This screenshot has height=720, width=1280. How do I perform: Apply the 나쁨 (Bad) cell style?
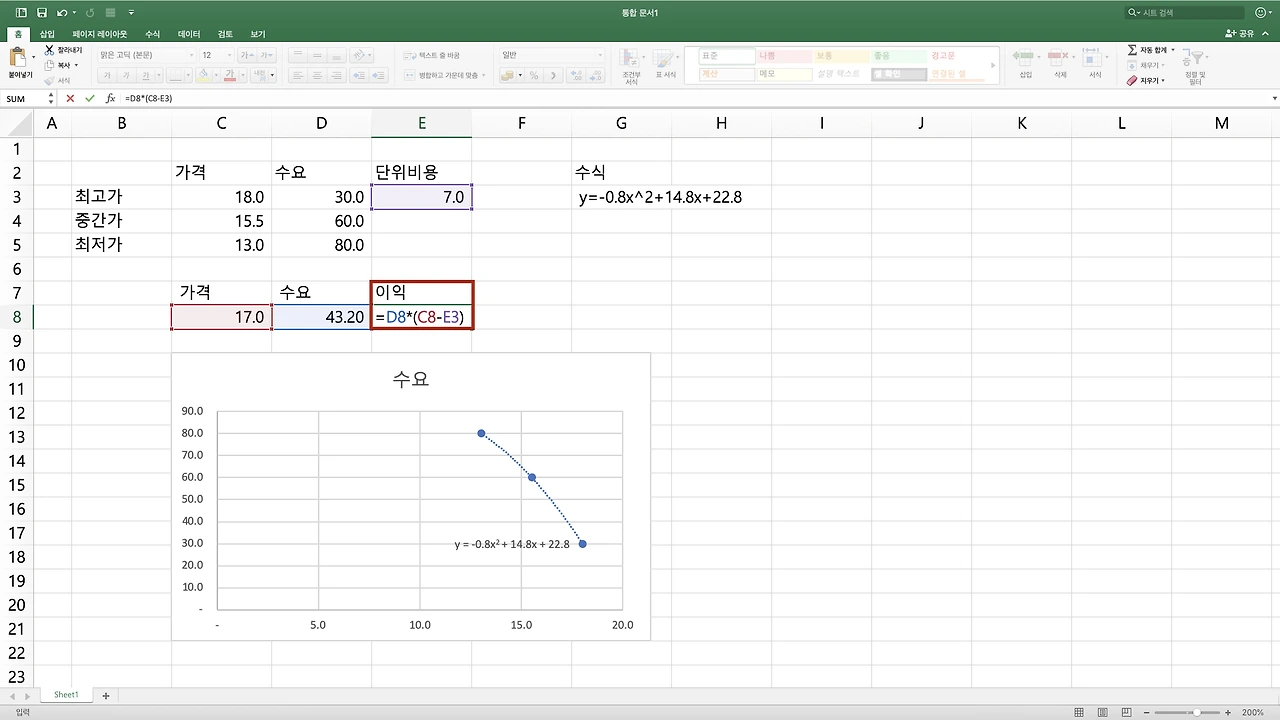point(782,56)
